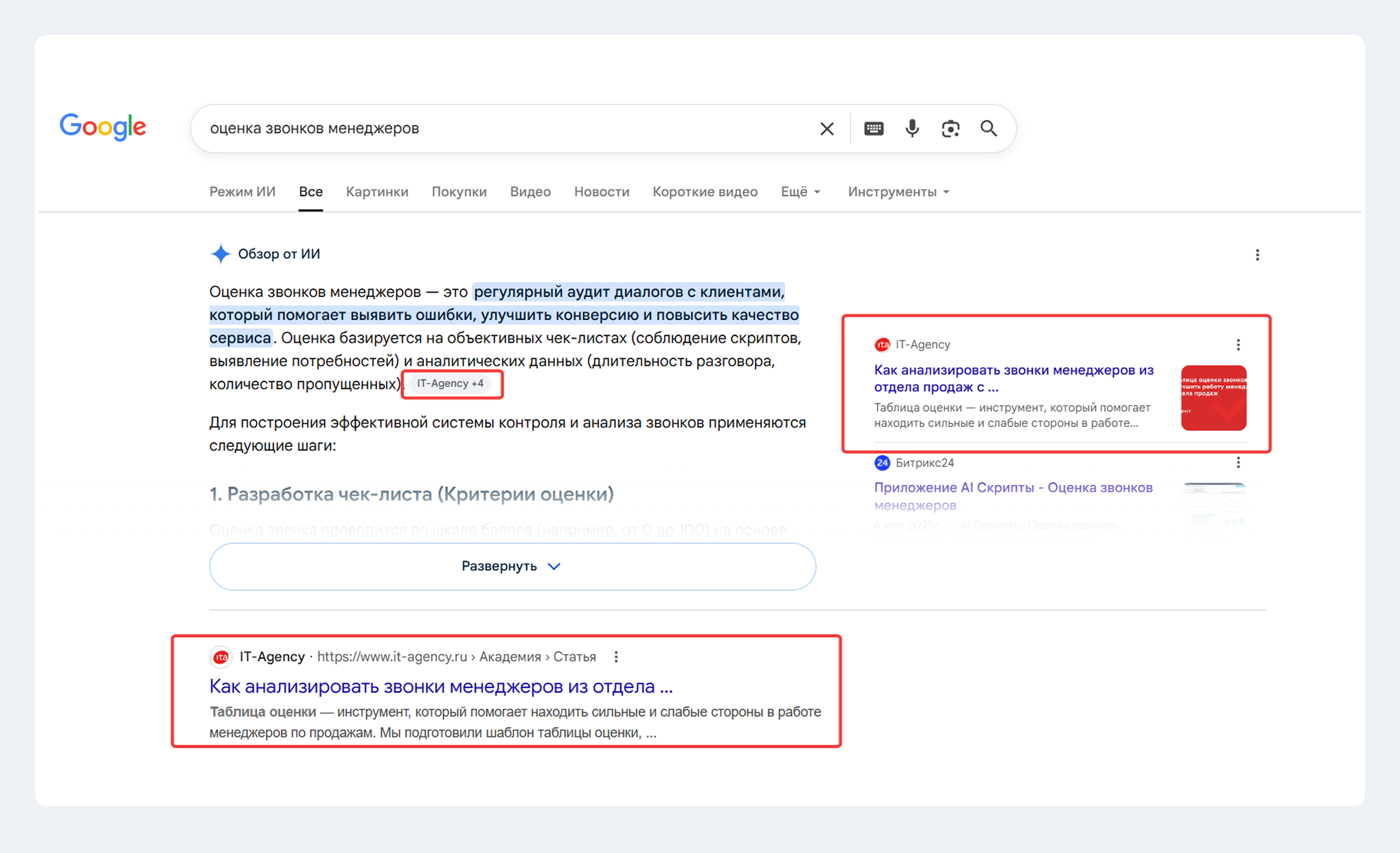This screenshot has height=853, width=1400.
Task: Click IT-Agency favicon in the source card
Action: click(882, 345)
